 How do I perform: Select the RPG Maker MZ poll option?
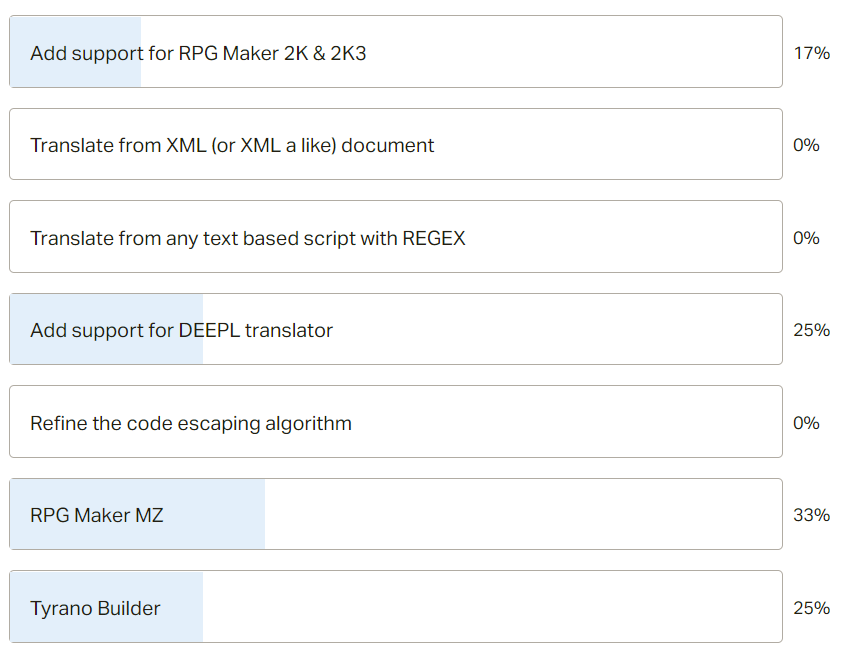tap(396, 514)
